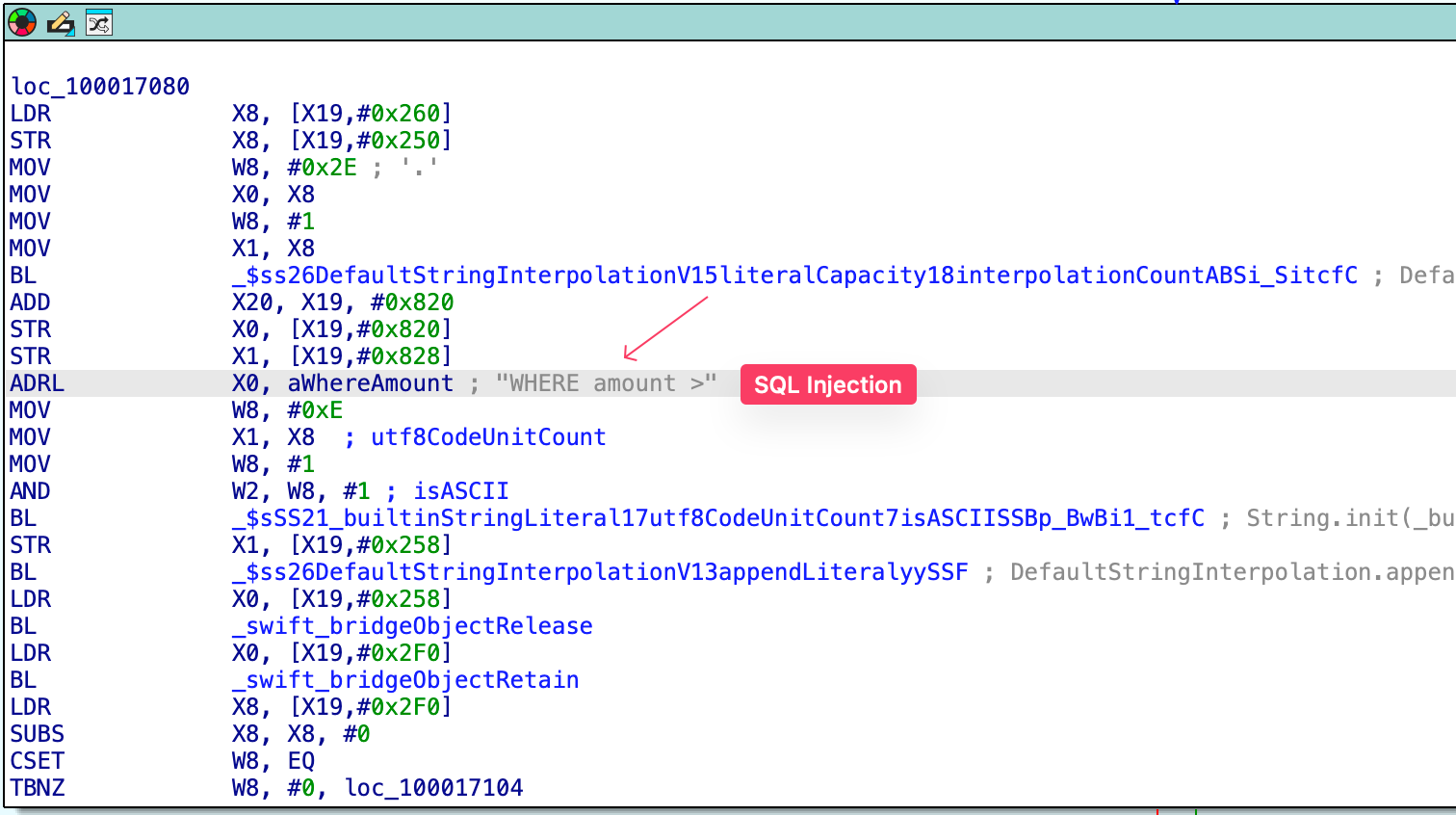Select the TBNZ instruction mnemonic
The height and width of the screenshot is (815, 1456).
(x=37, y=788)
